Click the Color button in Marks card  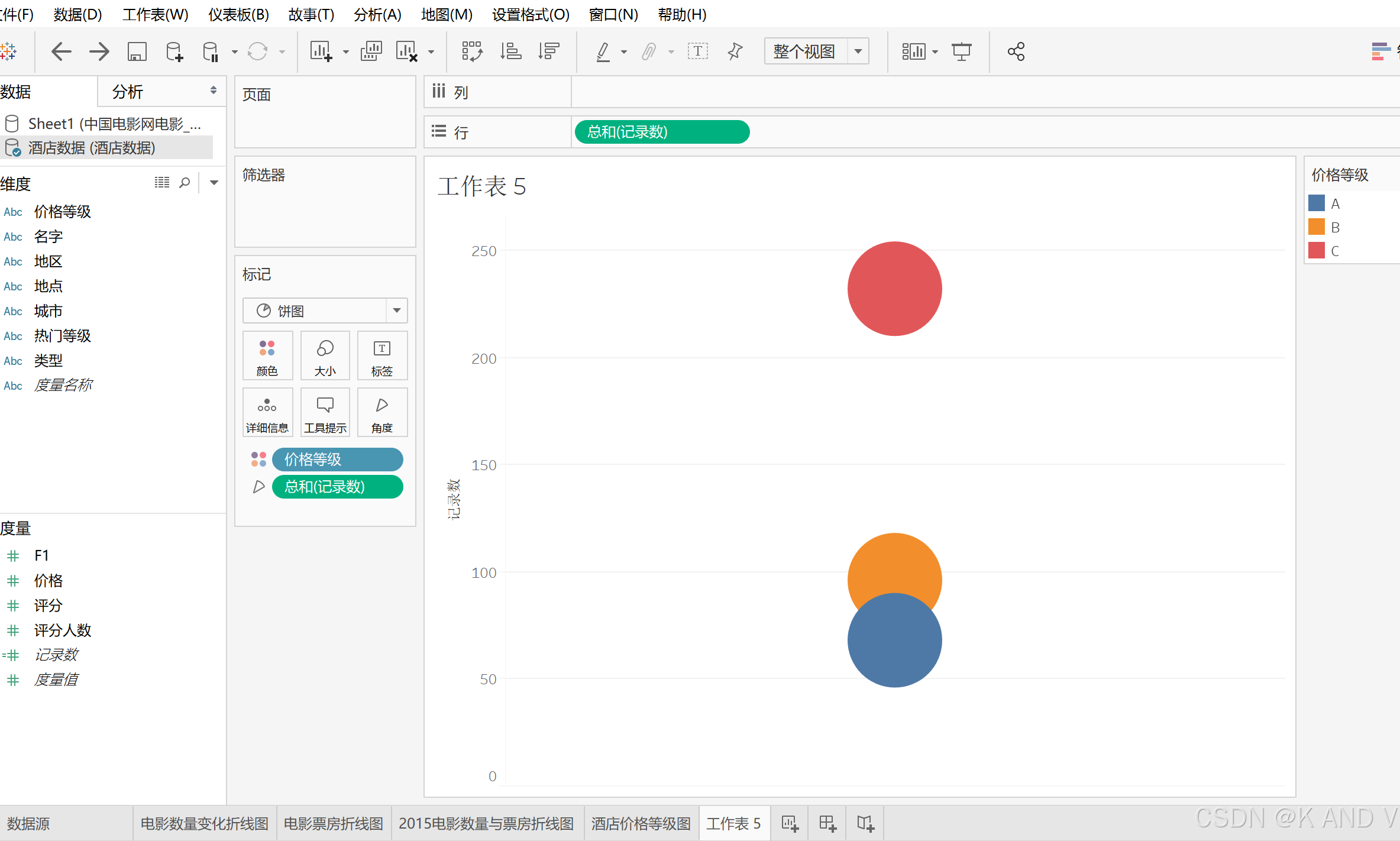(x=267, y=355)
